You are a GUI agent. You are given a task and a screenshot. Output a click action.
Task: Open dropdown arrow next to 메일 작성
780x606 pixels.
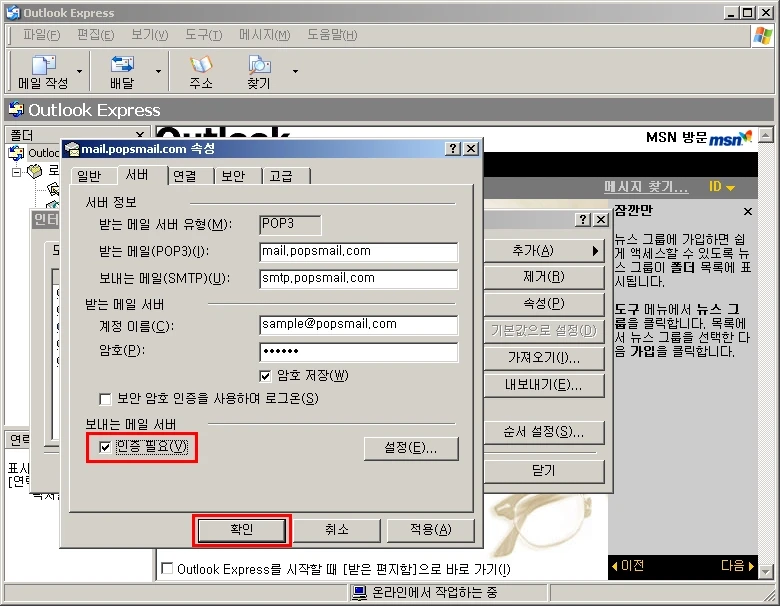tap(79, 72)
